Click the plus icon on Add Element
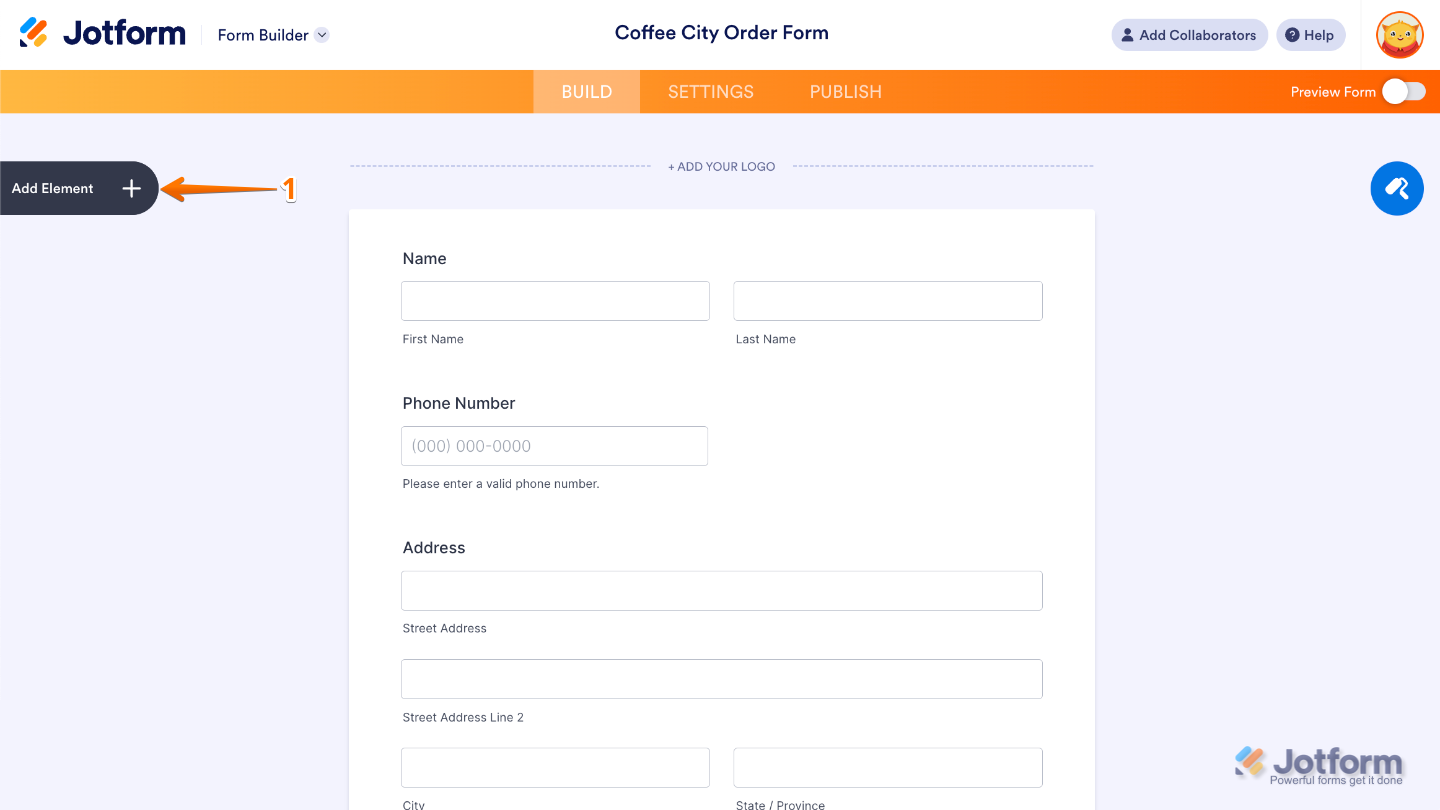The image size is (1440, 810). pos(131,188)
